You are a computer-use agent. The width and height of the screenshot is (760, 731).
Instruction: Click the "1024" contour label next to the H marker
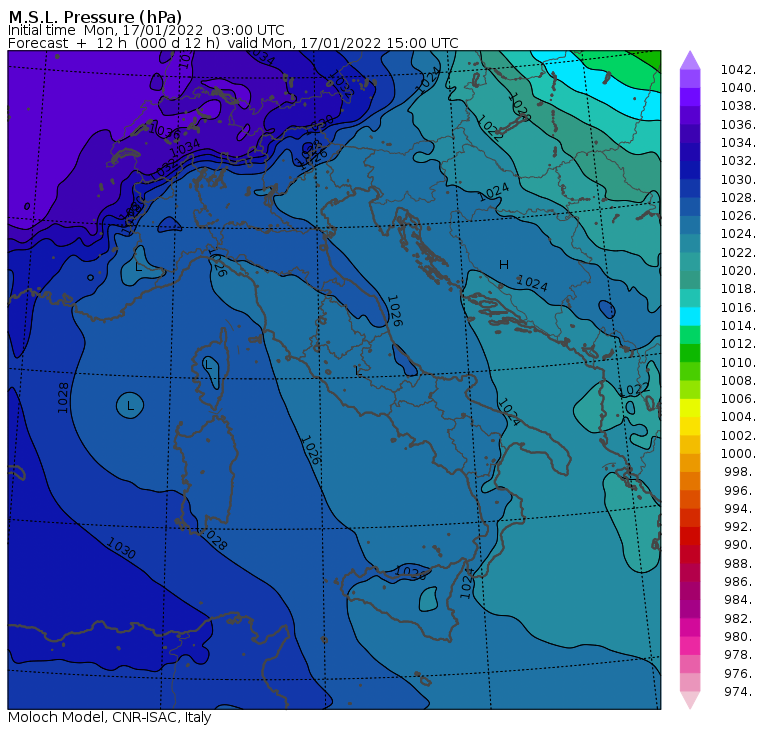532,284
